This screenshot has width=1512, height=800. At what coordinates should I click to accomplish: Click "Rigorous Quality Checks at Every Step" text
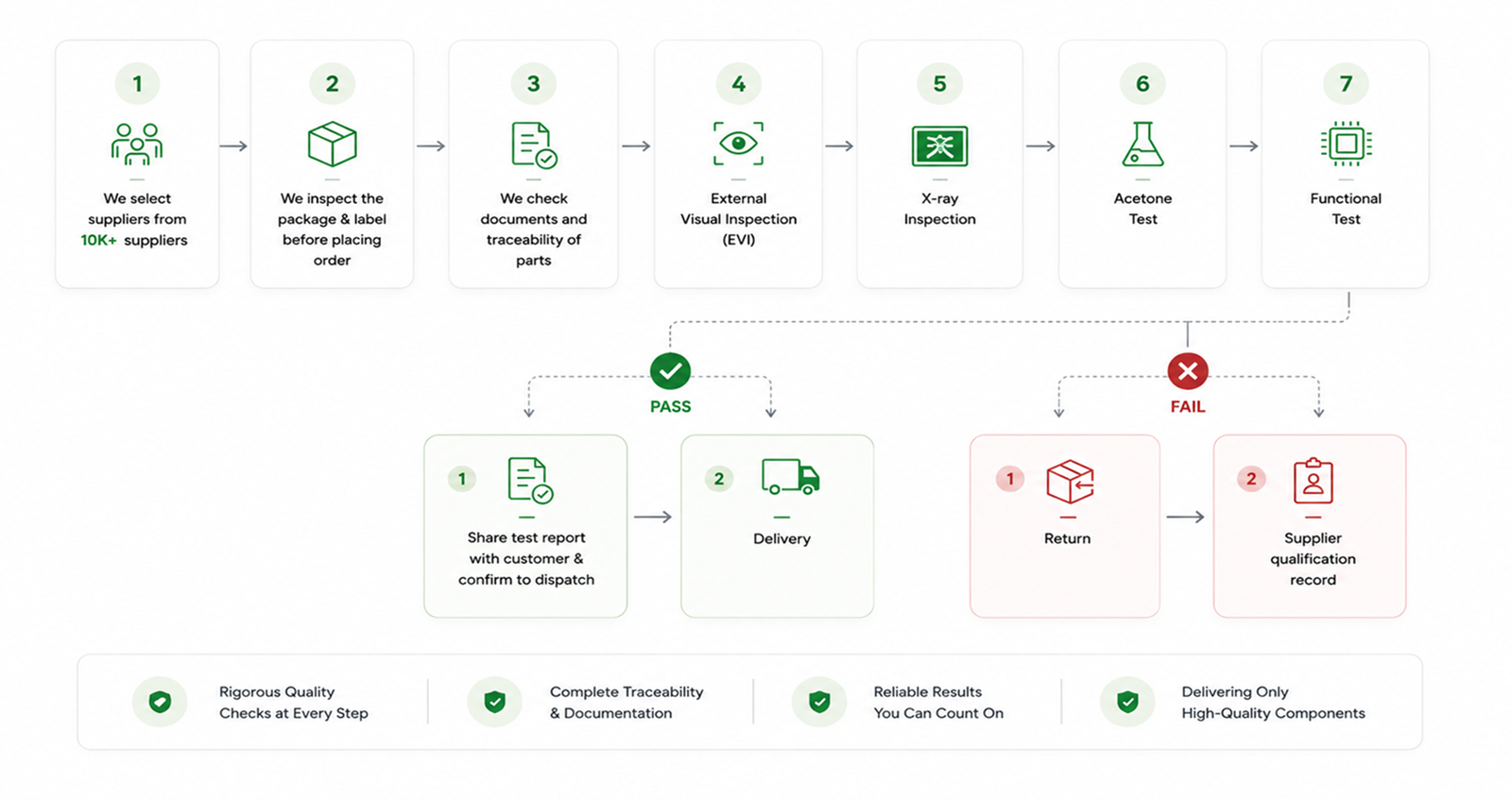[x=293, y=703]
